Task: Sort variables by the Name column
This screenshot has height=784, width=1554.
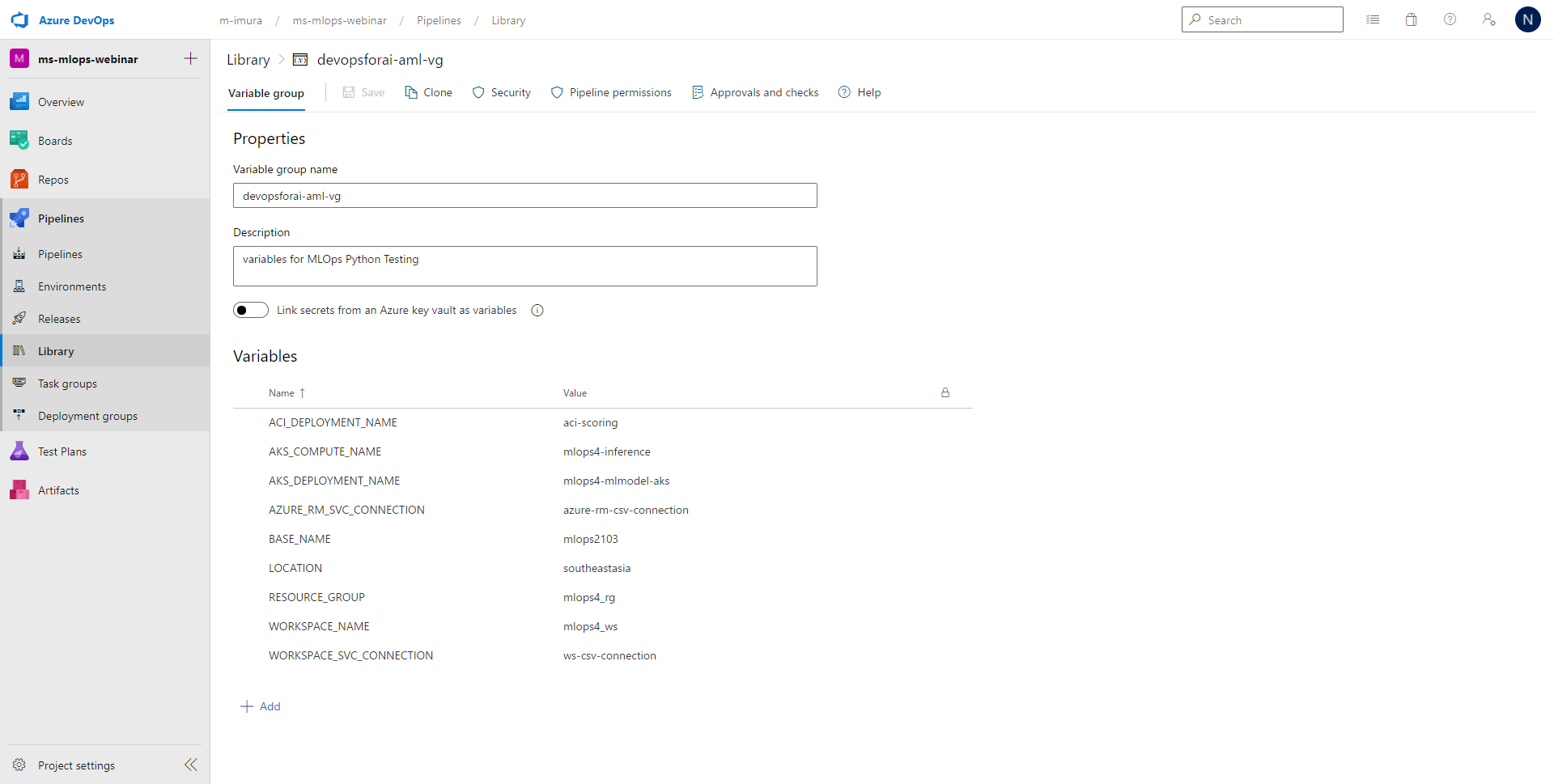Action: coord(287,393)
